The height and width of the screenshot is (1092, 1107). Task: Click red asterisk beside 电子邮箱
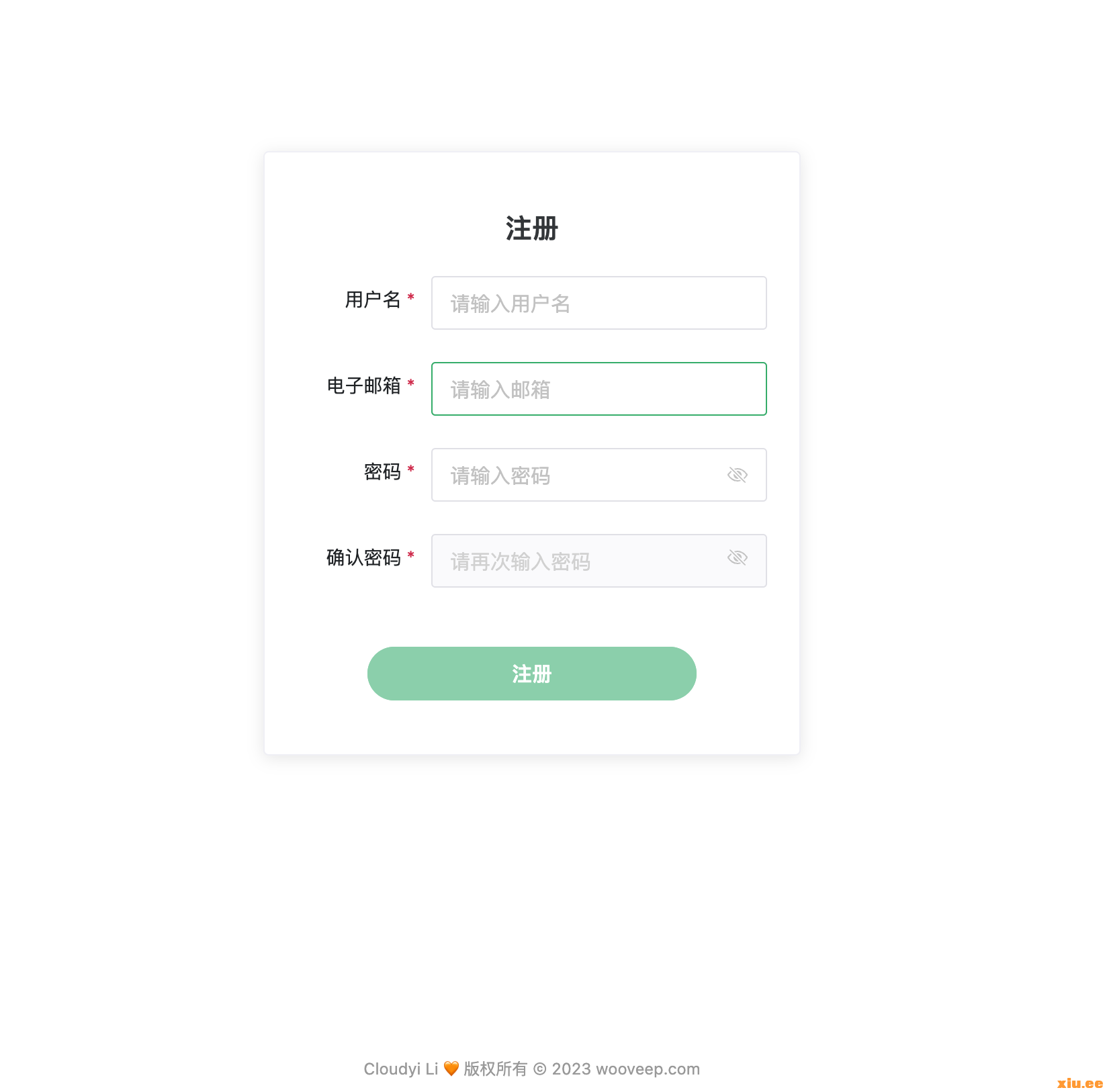411,383
